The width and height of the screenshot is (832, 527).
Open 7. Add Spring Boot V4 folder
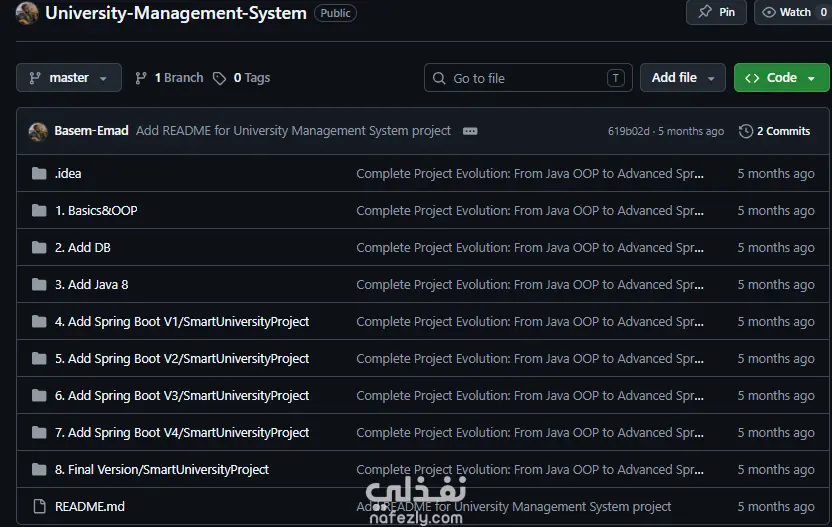pos(181,433)
